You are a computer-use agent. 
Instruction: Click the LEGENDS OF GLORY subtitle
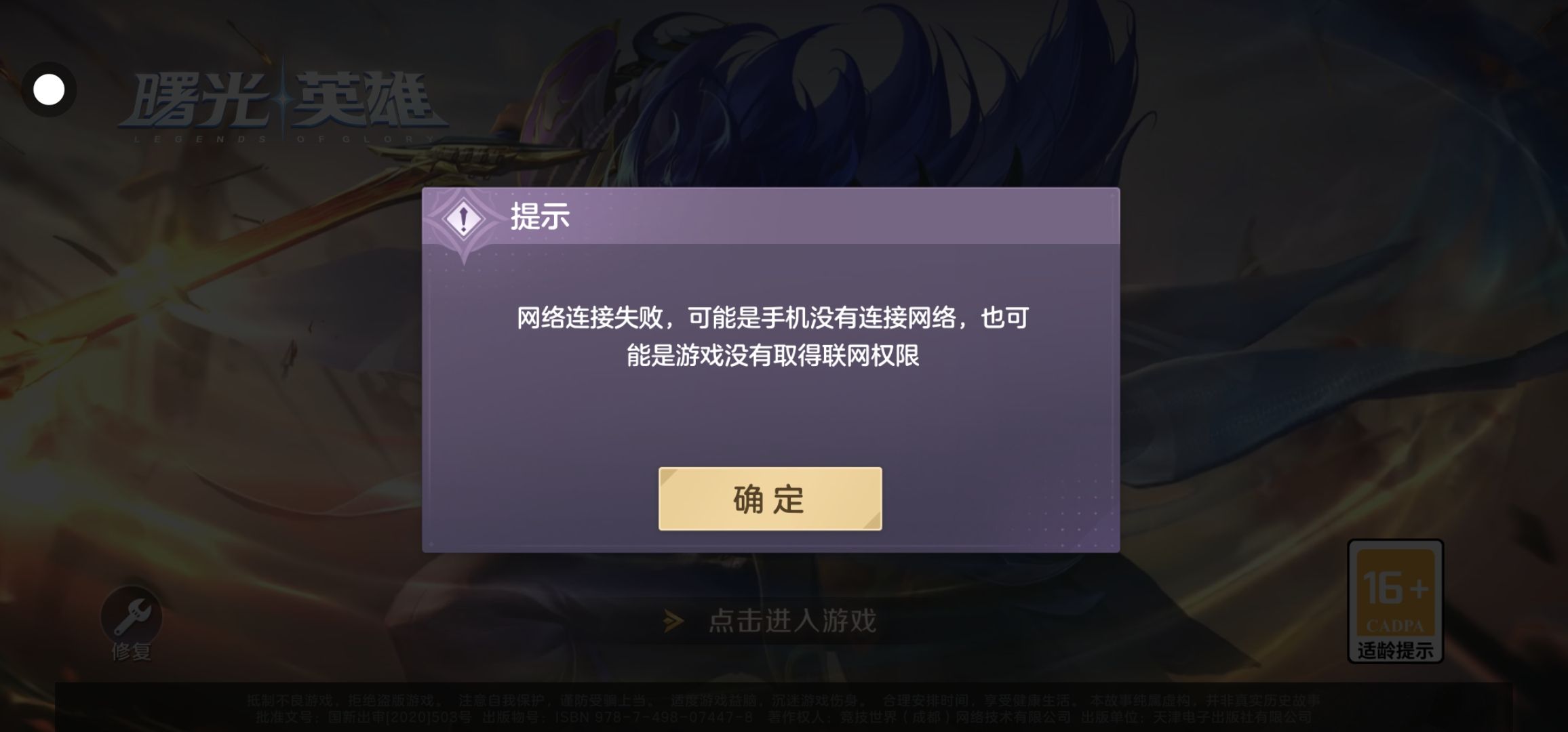point(283,139)
